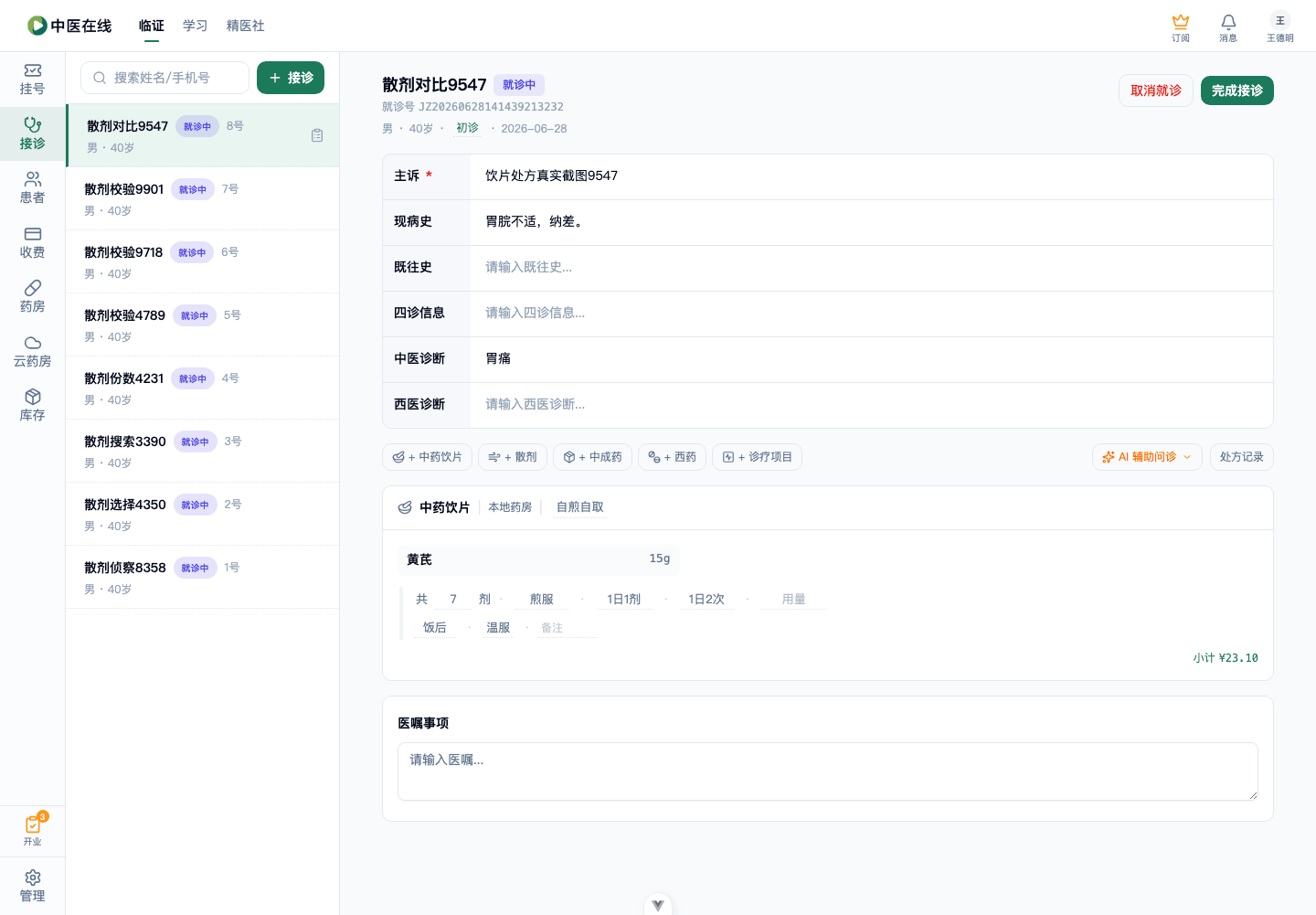The width and height of the screenshot is (1316, 915).
Task: Open 挂号 registration sidebar icon
Action: pos(32,80)
